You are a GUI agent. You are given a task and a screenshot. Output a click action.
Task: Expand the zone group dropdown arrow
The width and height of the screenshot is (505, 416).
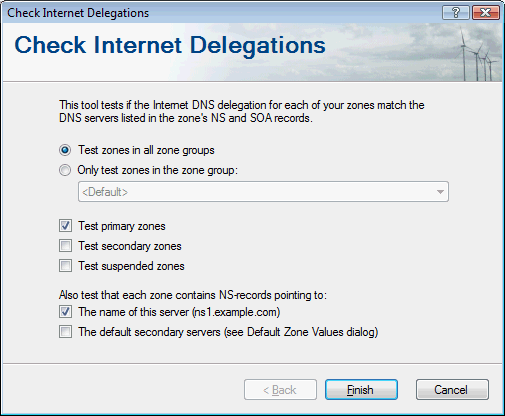[x=440, y=192]
